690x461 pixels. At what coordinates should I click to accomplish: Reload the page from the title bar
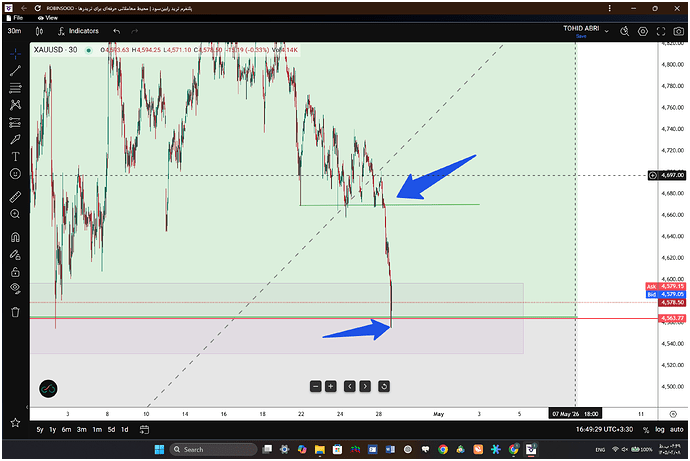[38, 8]
